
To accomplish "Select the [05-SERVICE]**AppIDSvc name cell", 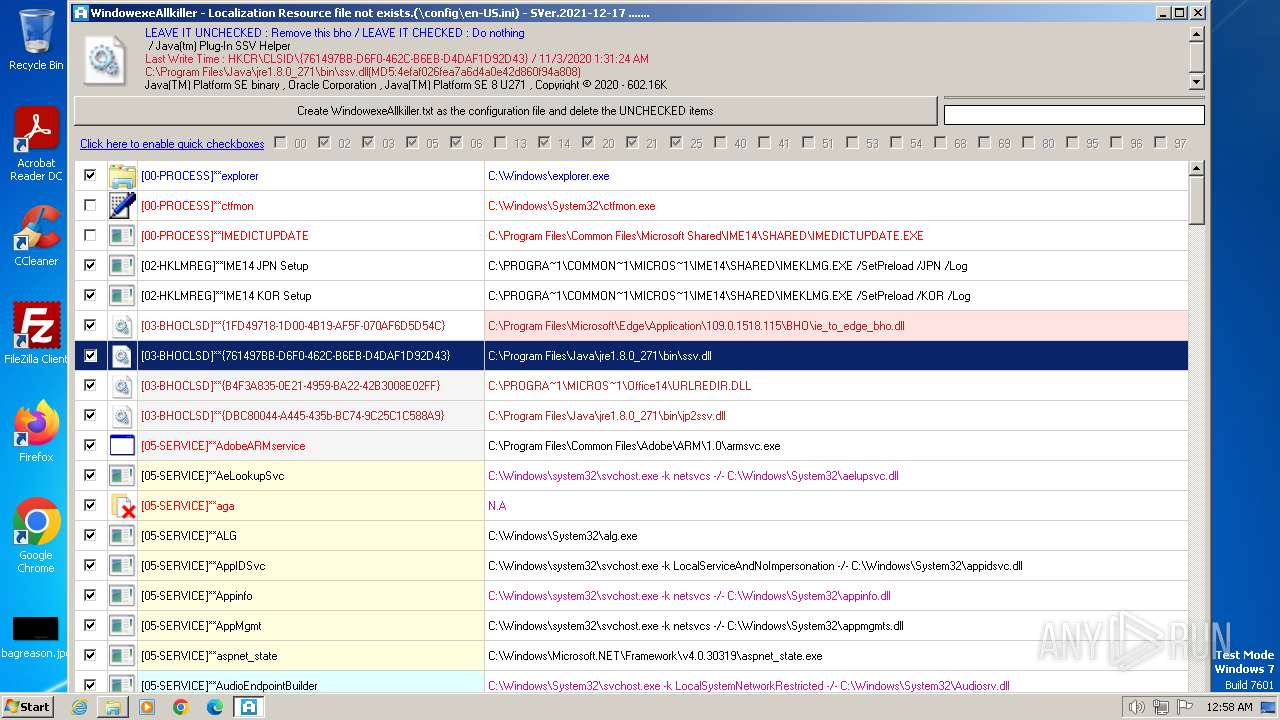I will tap(311, 566).
